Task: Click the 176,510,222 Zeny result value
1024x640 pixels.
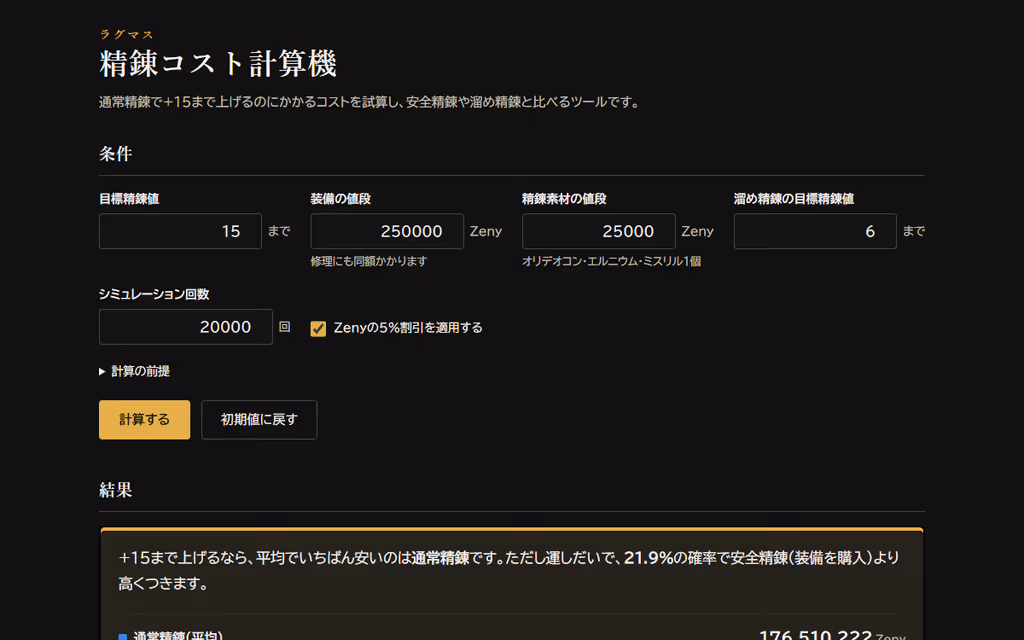Action: (831, 635)
